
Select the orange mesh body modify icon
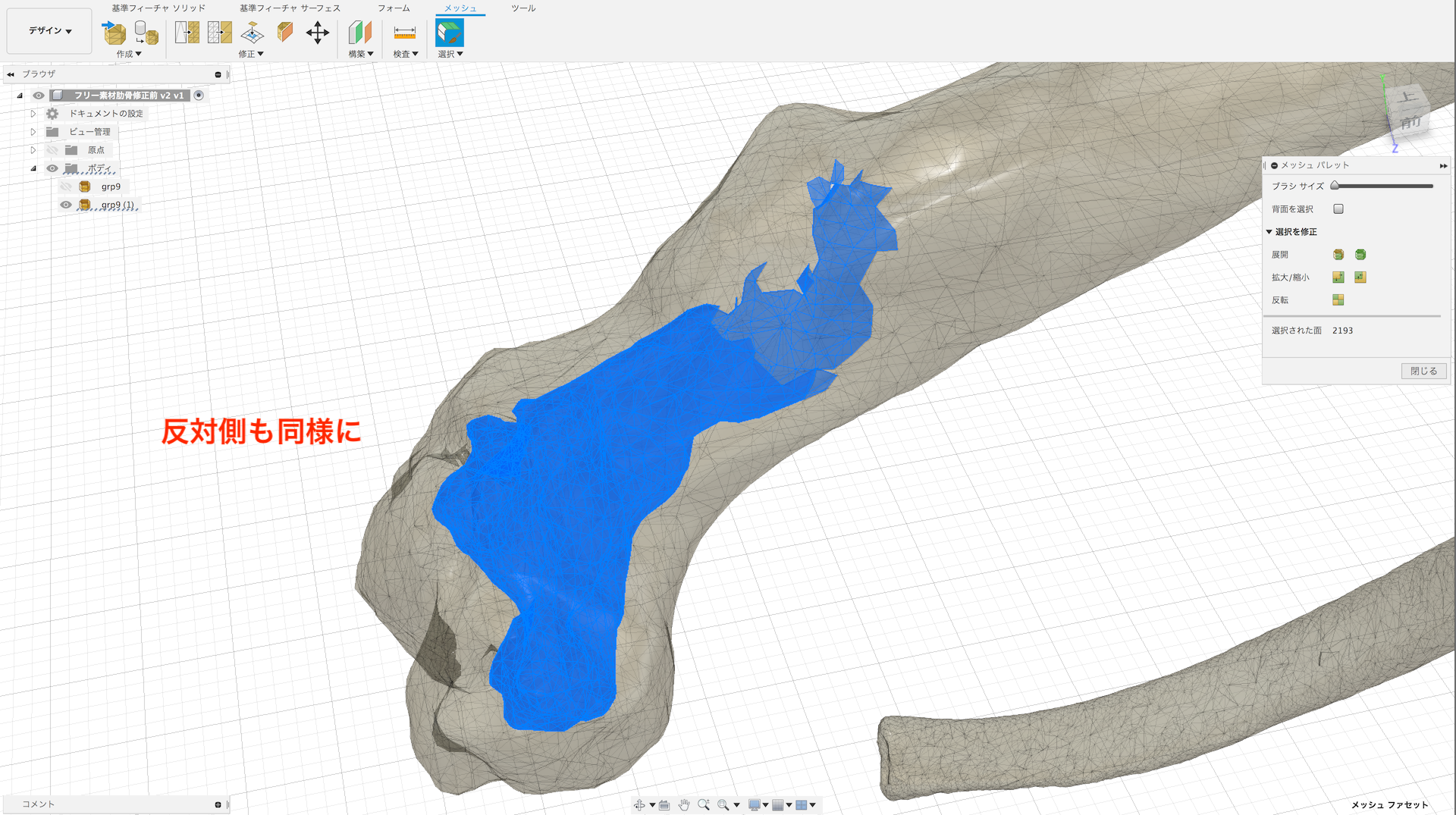[285, 33]
